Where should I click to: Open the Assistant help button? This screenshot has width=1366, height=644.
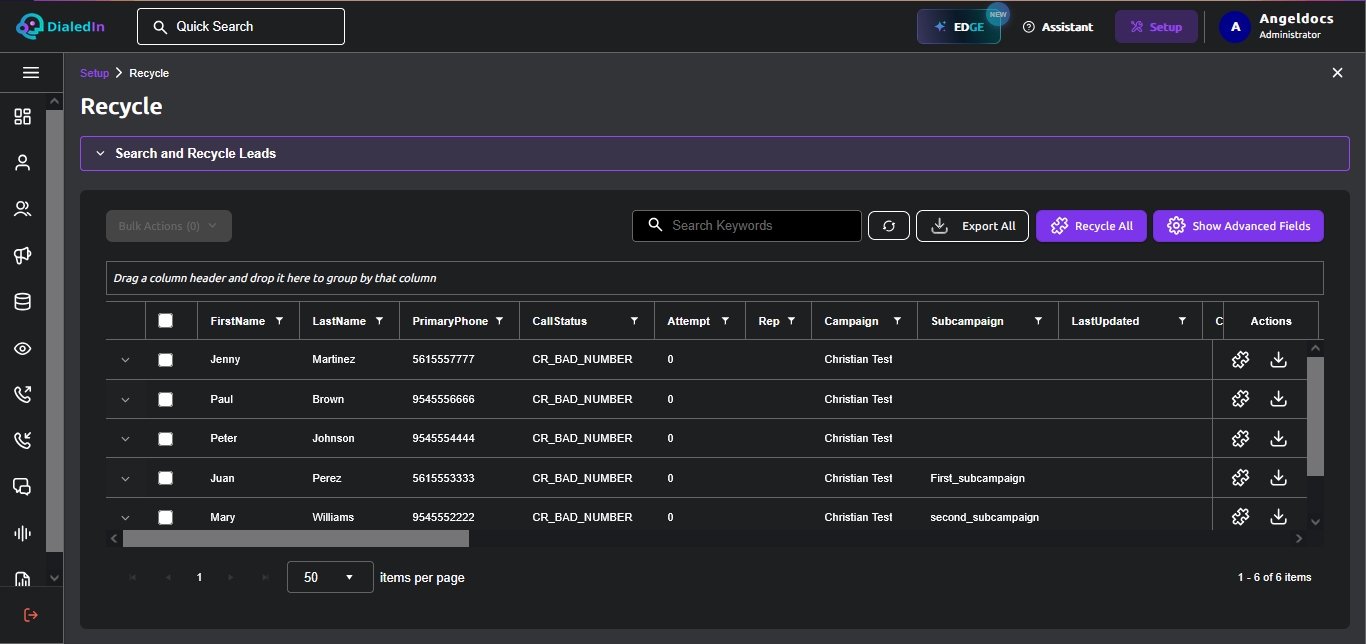pos(1057,27)
